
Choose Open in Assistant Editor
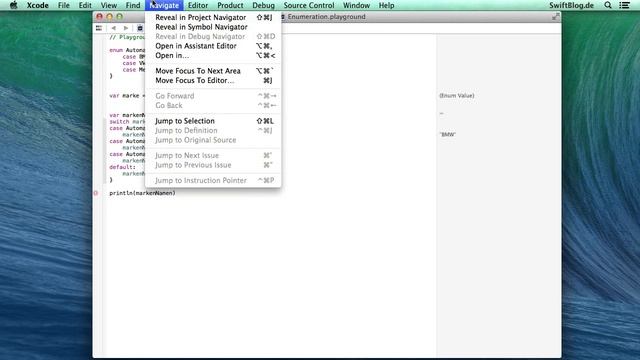[213, 46]
